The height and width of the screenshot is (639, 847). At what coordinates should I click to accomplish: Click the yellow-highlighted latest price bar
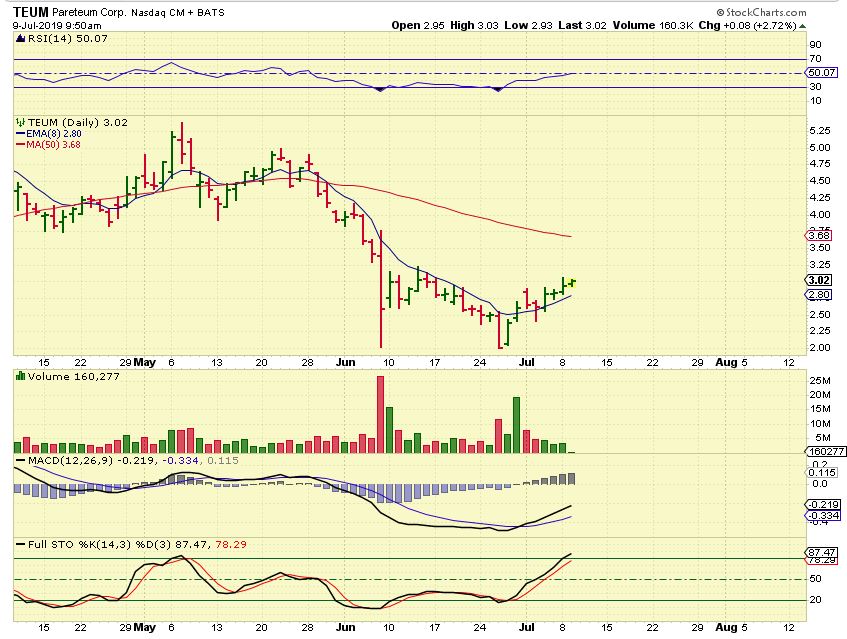(x=573, y=282)
